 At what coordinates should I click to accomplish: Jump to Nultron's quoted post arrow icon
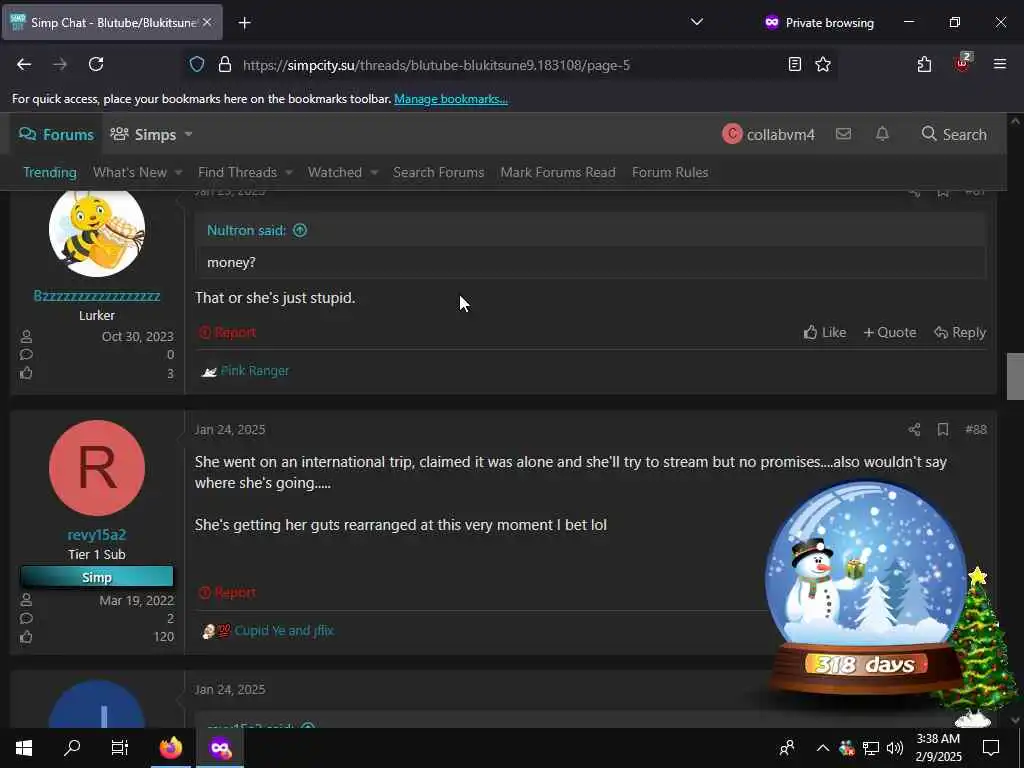click(x=300, y=230)
